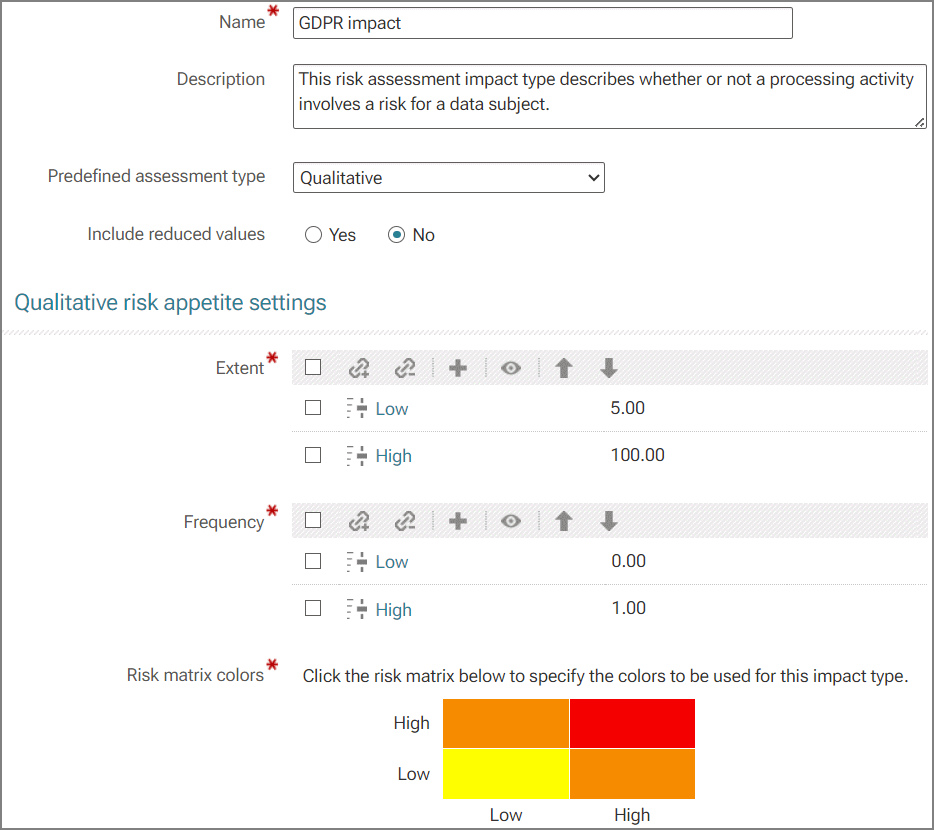Add a new Extent value with plus icon

click(457, 368)
